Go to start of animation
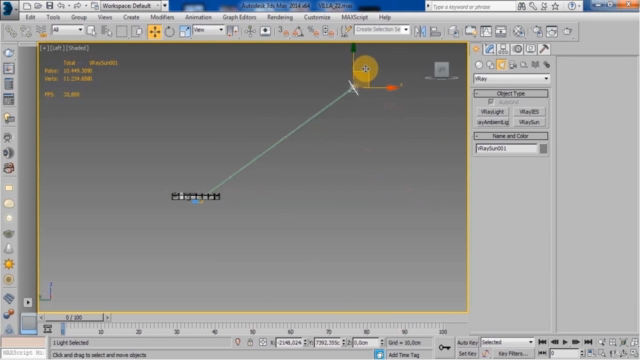This screenshot has height=360, width=640. tap(542, 342)
